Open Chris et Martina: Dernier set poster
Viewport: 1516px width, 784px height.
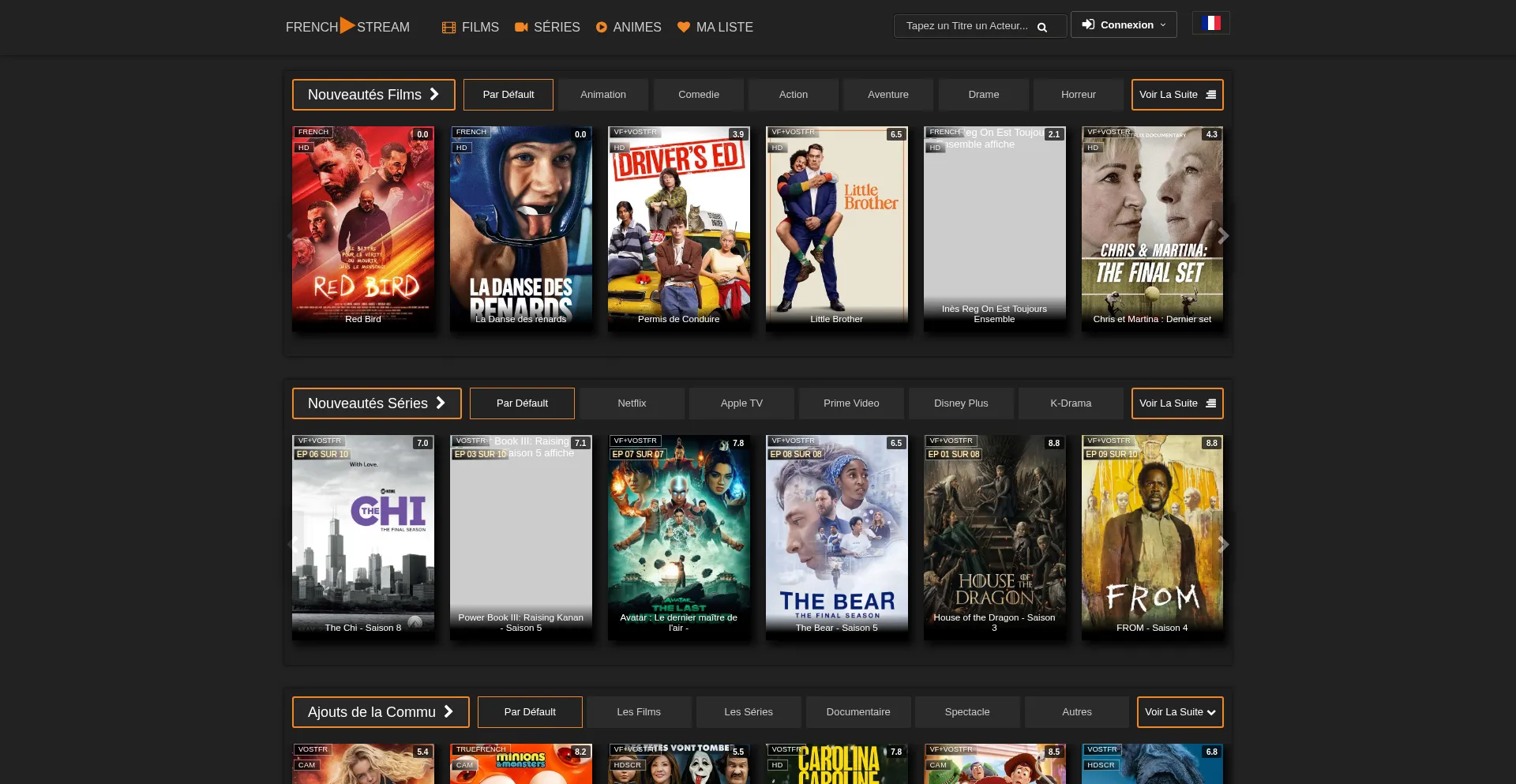coord(1153,229)
